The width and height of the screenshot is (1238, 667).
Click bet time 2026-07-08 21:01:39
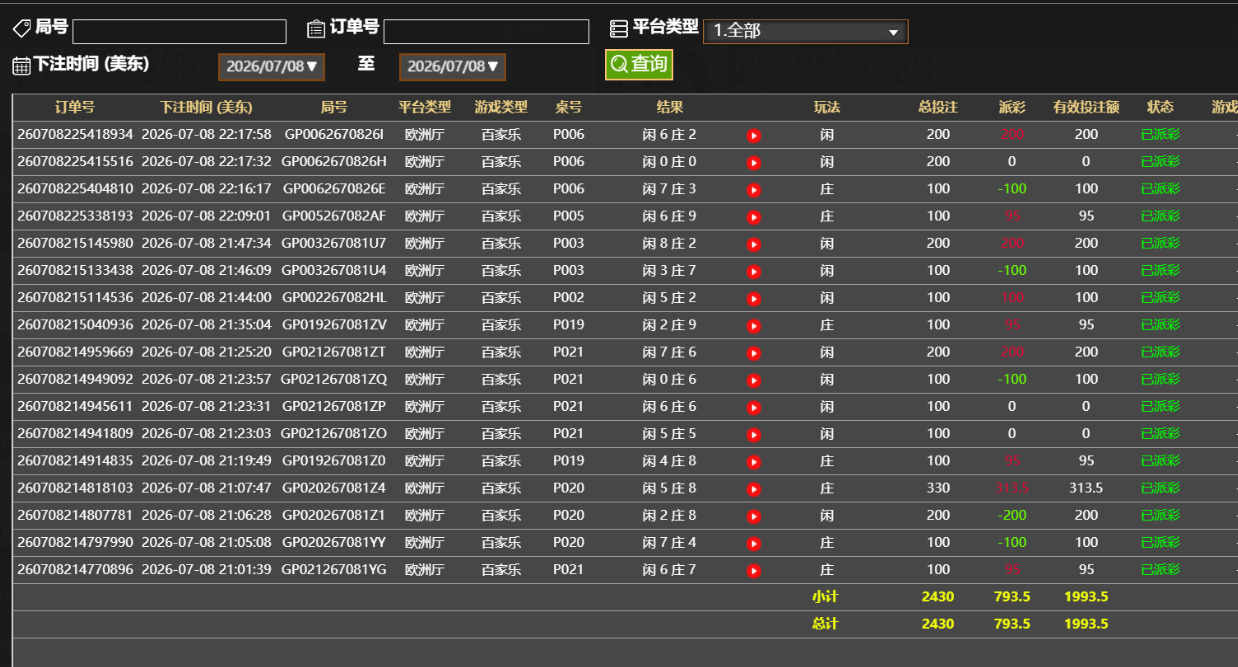(x=206, y=569)
